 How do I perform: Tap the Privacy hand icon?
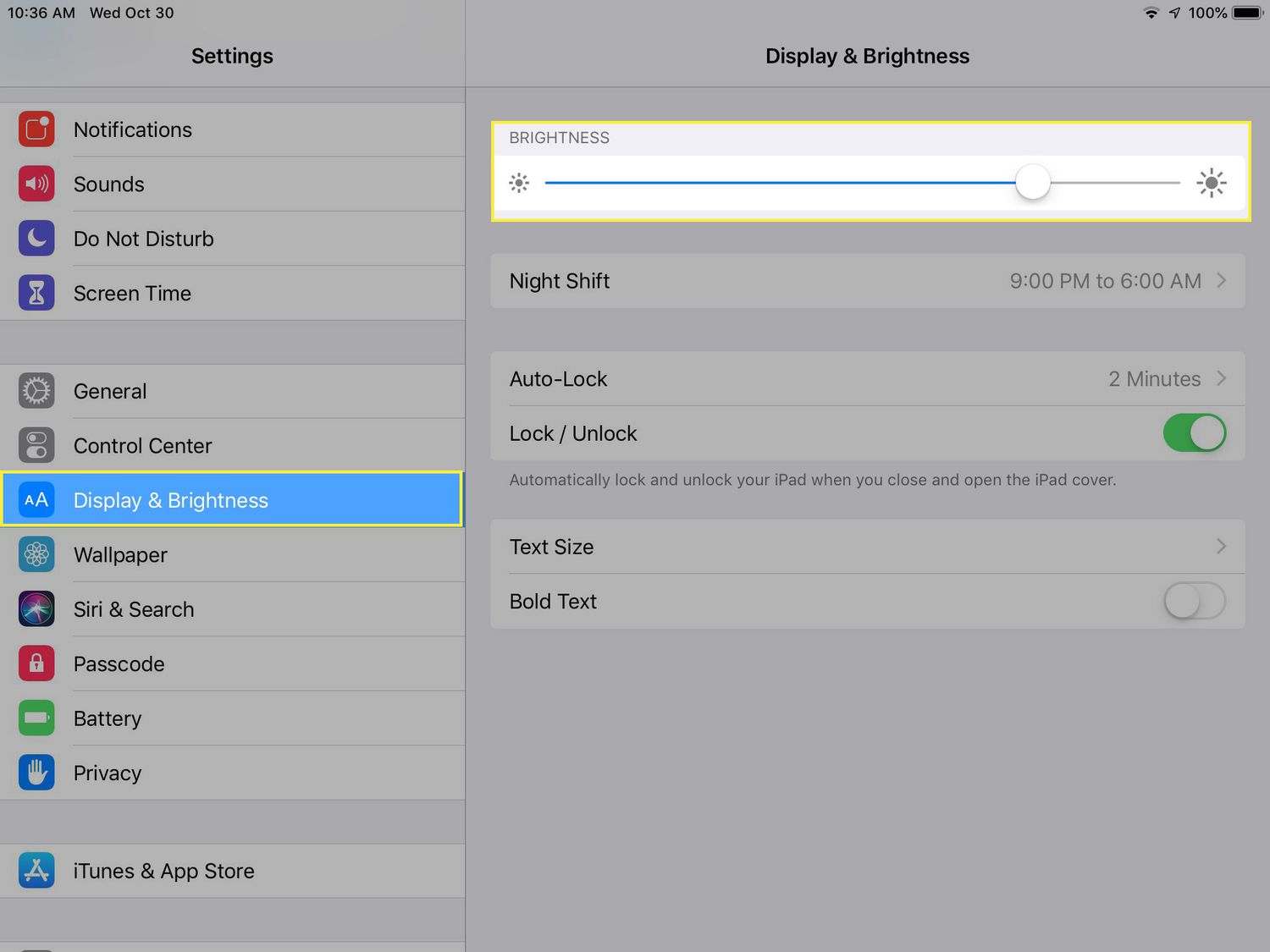click(x=36, y=773)
